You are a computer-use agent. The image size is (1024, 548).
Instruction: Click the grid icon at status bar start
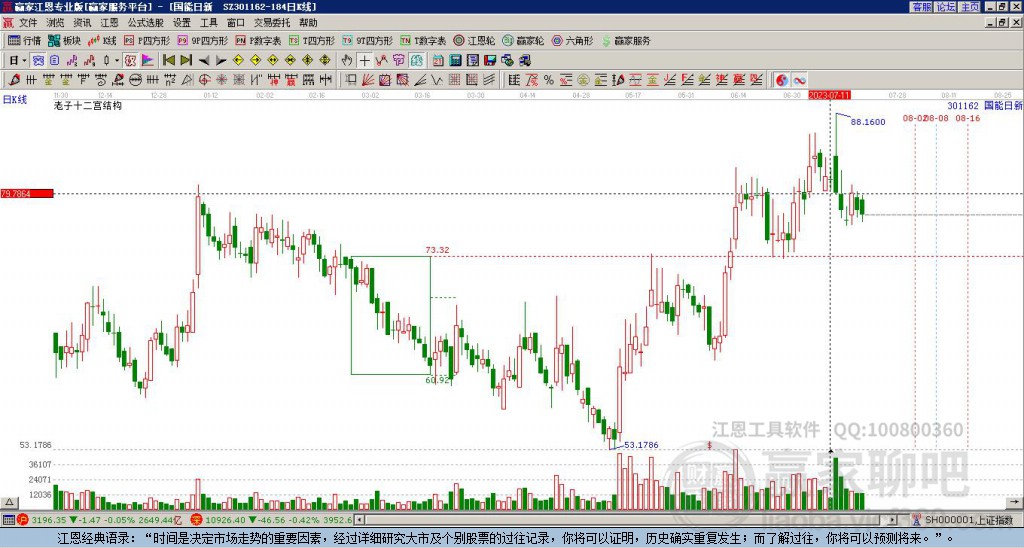(8, 520)
